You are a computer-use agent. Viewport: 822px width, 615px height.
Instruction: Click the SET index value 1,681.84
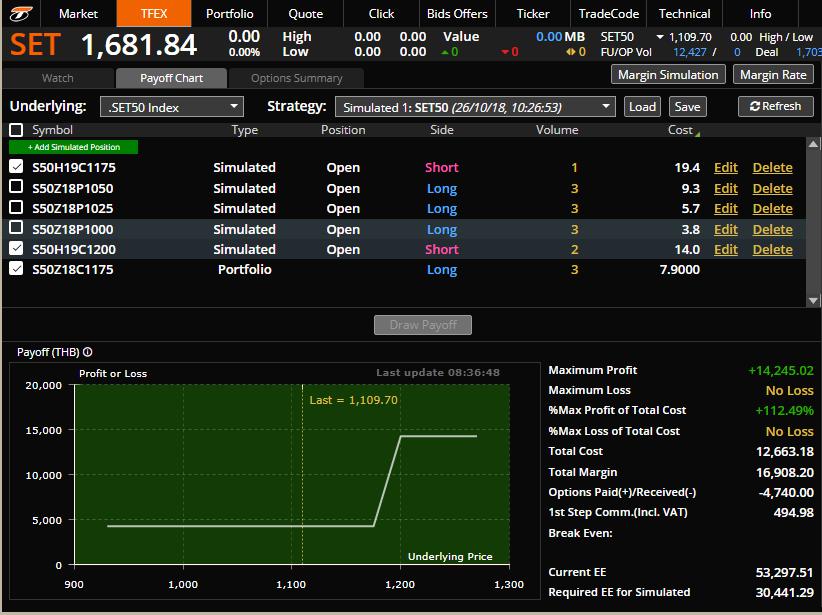[x=139, y=45]
